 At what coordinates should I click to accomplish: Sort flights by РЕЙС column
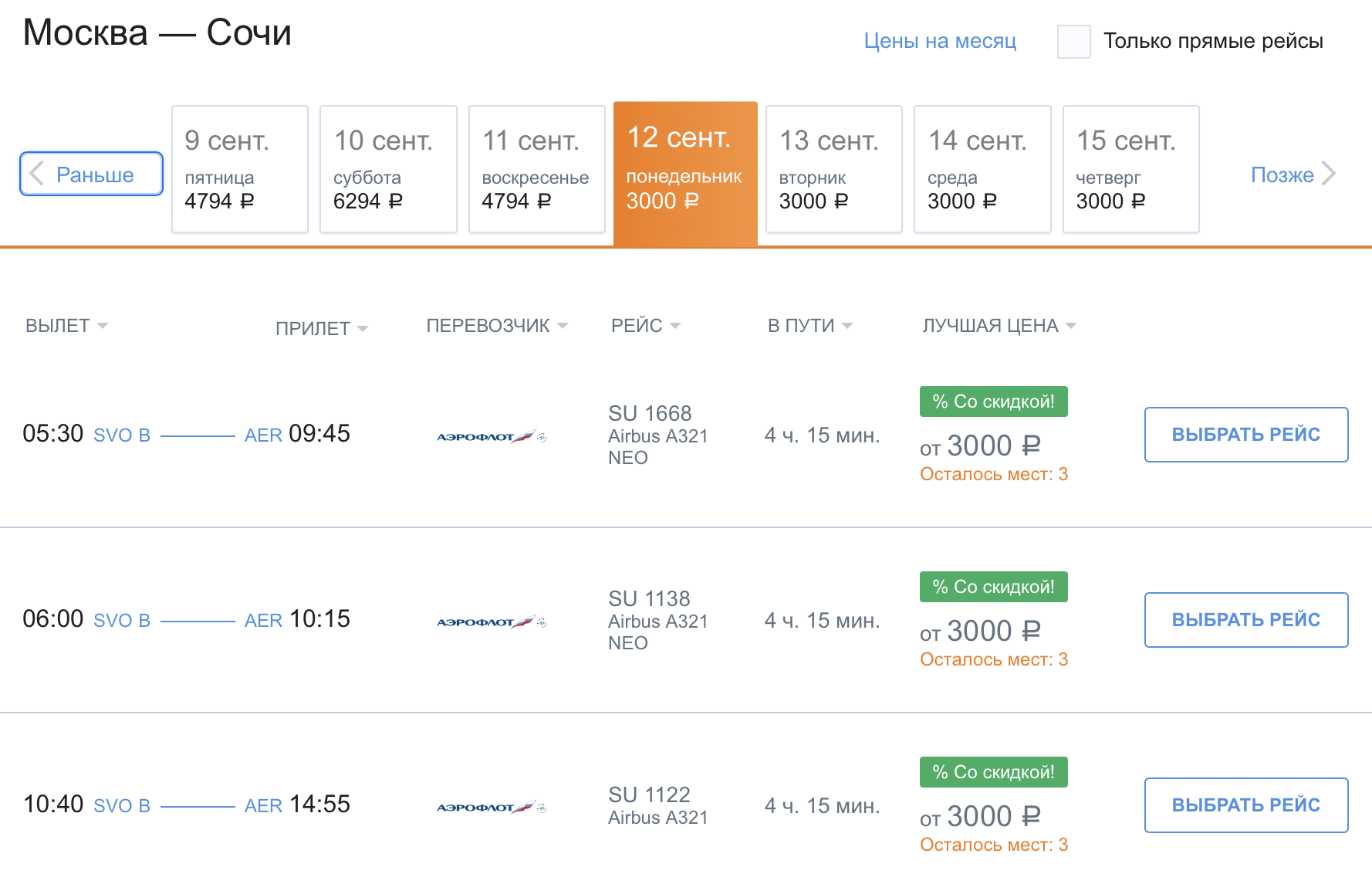point(646,326)
